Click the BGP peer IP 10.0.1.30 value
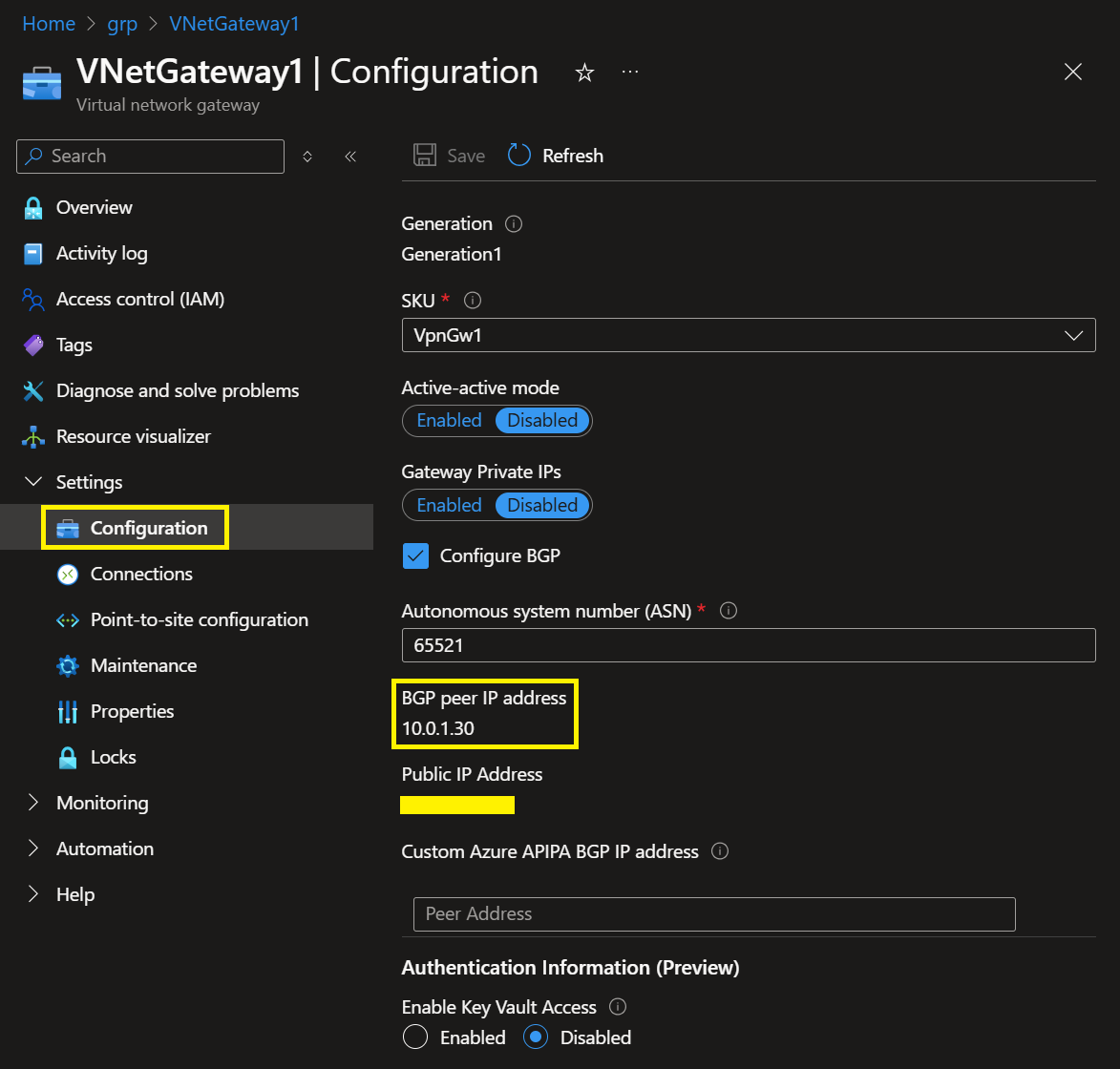The width and height of the screenshot is (1120, 1069). tap(438, 728)
